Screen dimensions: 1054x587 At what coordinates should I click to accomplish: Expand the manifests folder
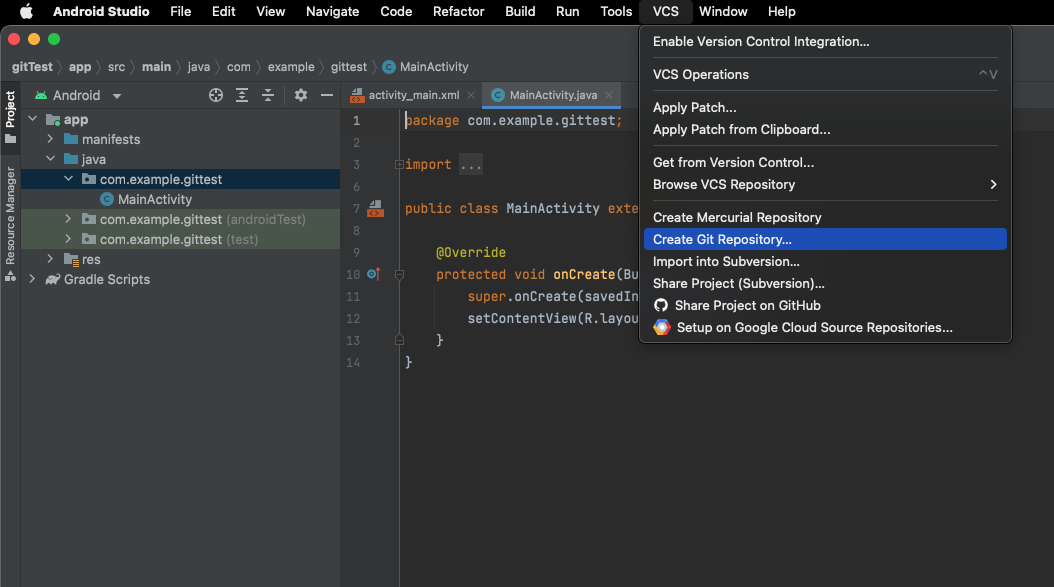coord(50,139)
